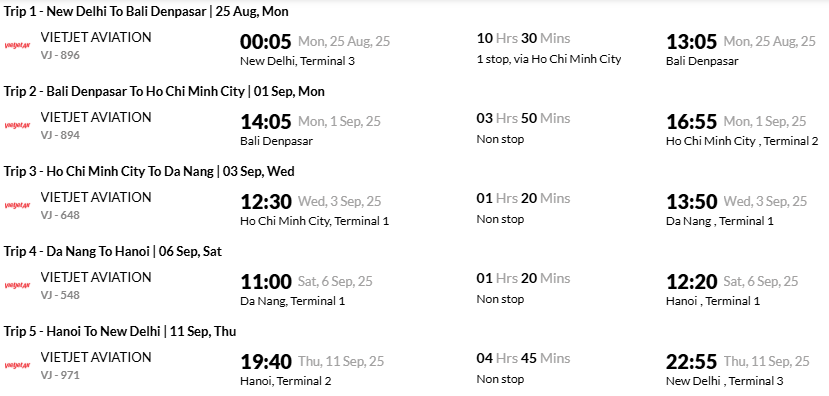
Task: Select Trip 2 Bali Denpasar To Ho Chi Minh City heading
Action: point(164,91)
